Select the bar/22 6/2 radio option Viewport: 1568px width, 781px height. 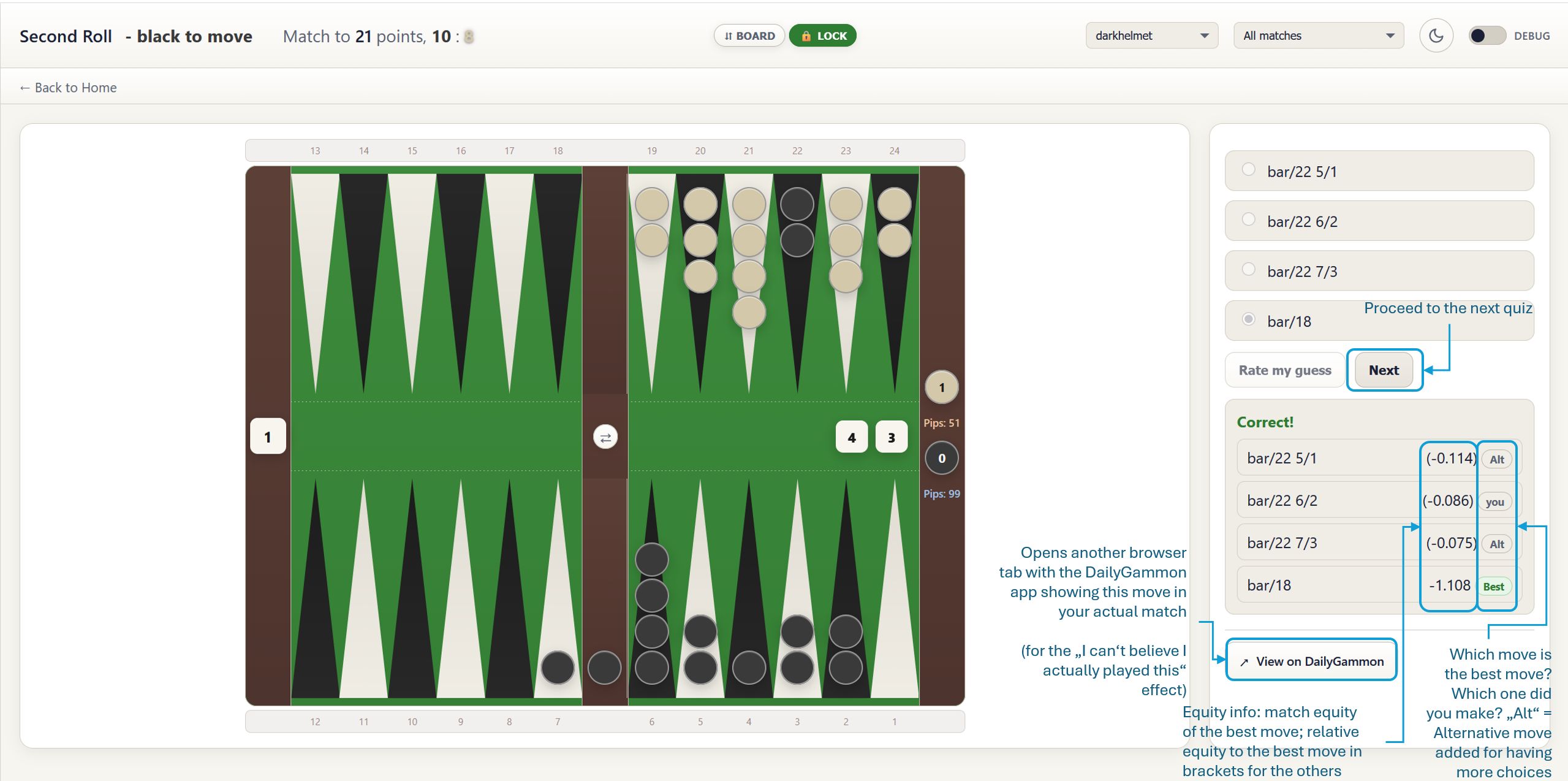[1248, 219]
